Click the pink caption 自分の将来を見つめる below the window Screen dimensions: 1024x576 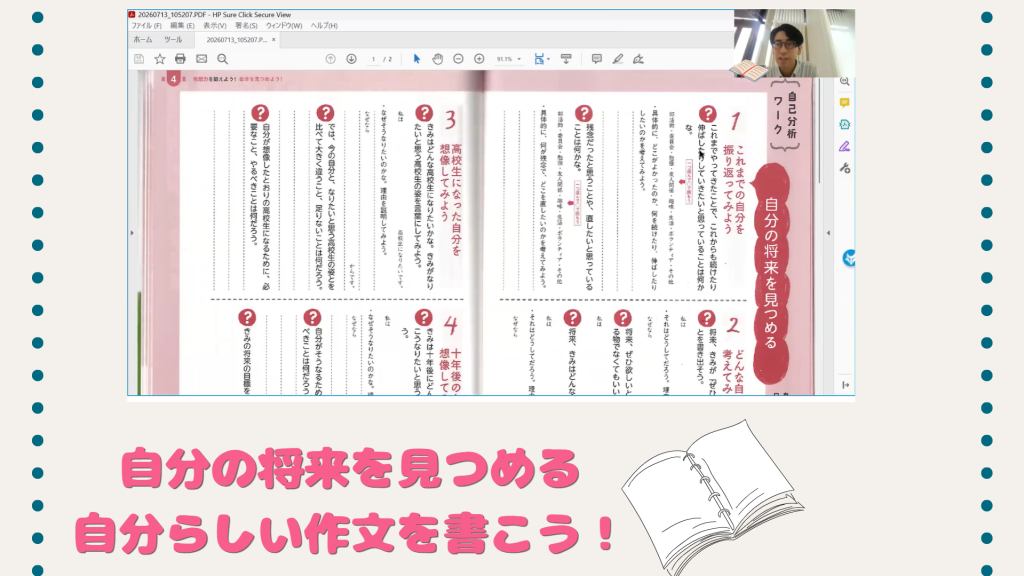pyautogui.click(x=351, y=468)
